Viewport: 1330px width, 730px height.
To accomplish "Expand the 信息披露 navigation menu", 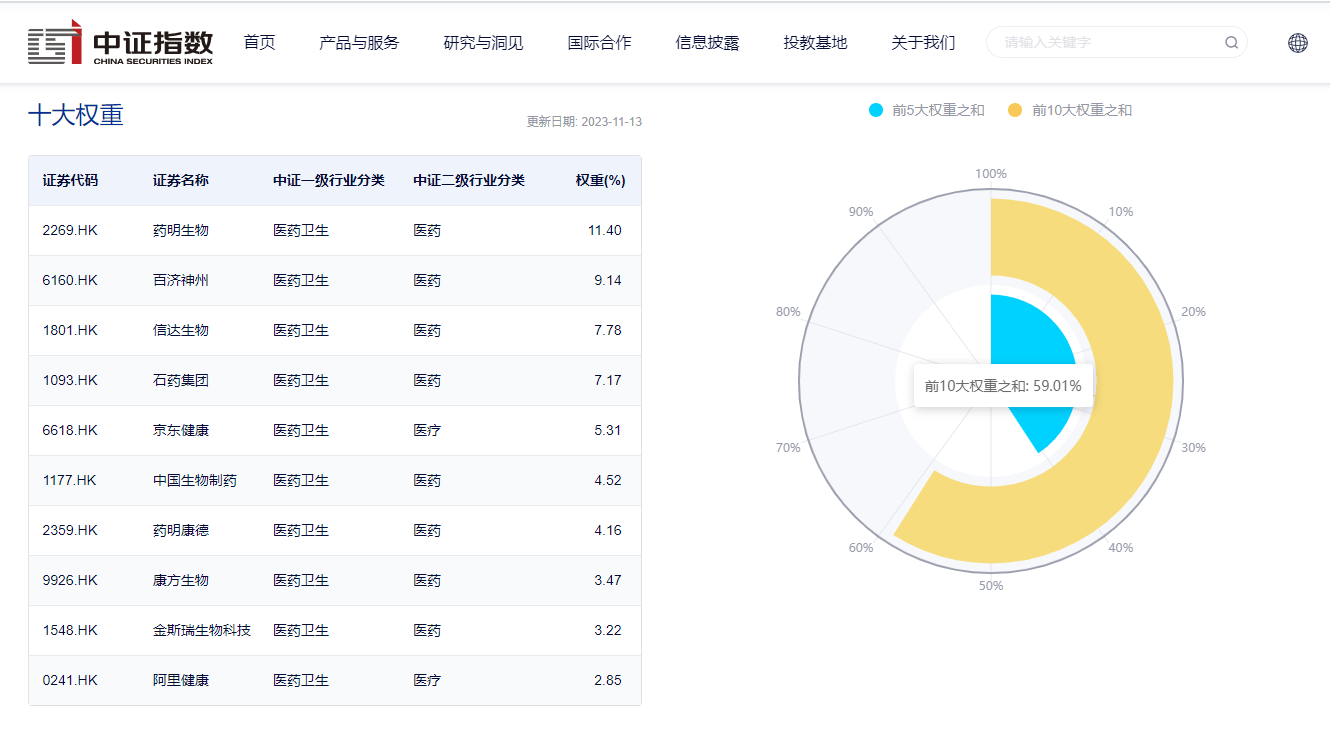I will (707, 43).
